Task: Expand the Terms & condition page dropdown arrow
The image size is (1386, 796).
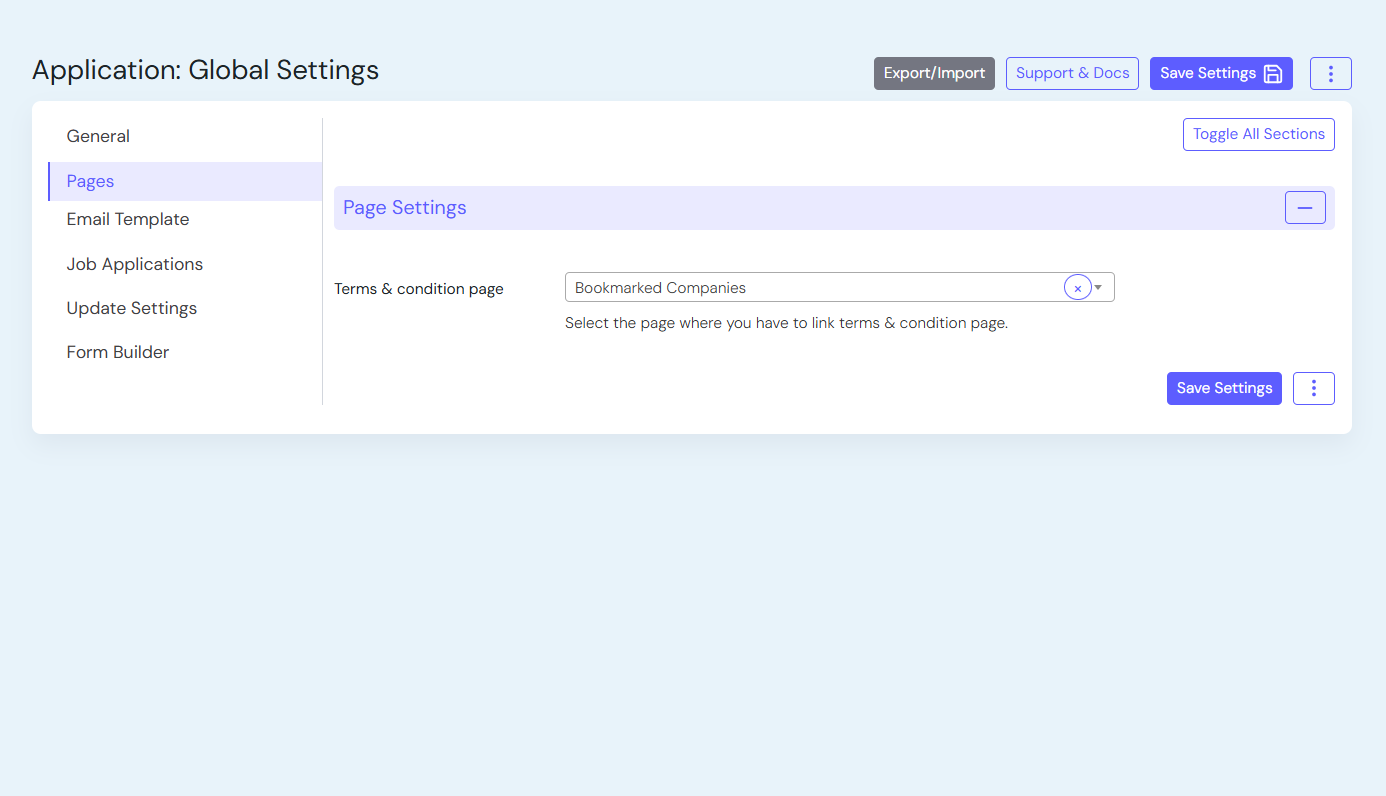Action: (1099, 288)
